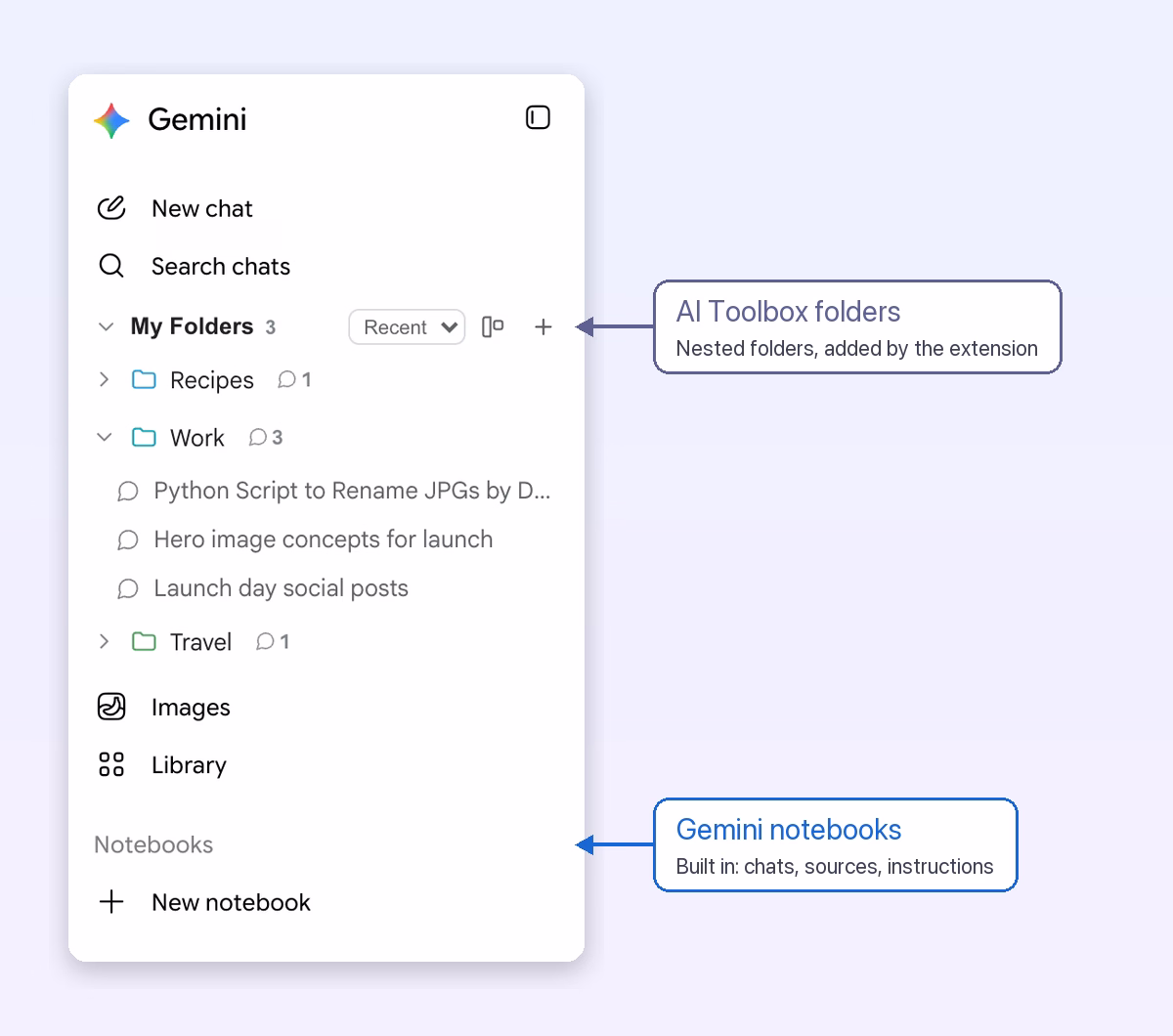Collapse sidebar with the panel toggle icon
Image resolution: width=1173 pixels, height=1036 pixels.
coord(538,118)
